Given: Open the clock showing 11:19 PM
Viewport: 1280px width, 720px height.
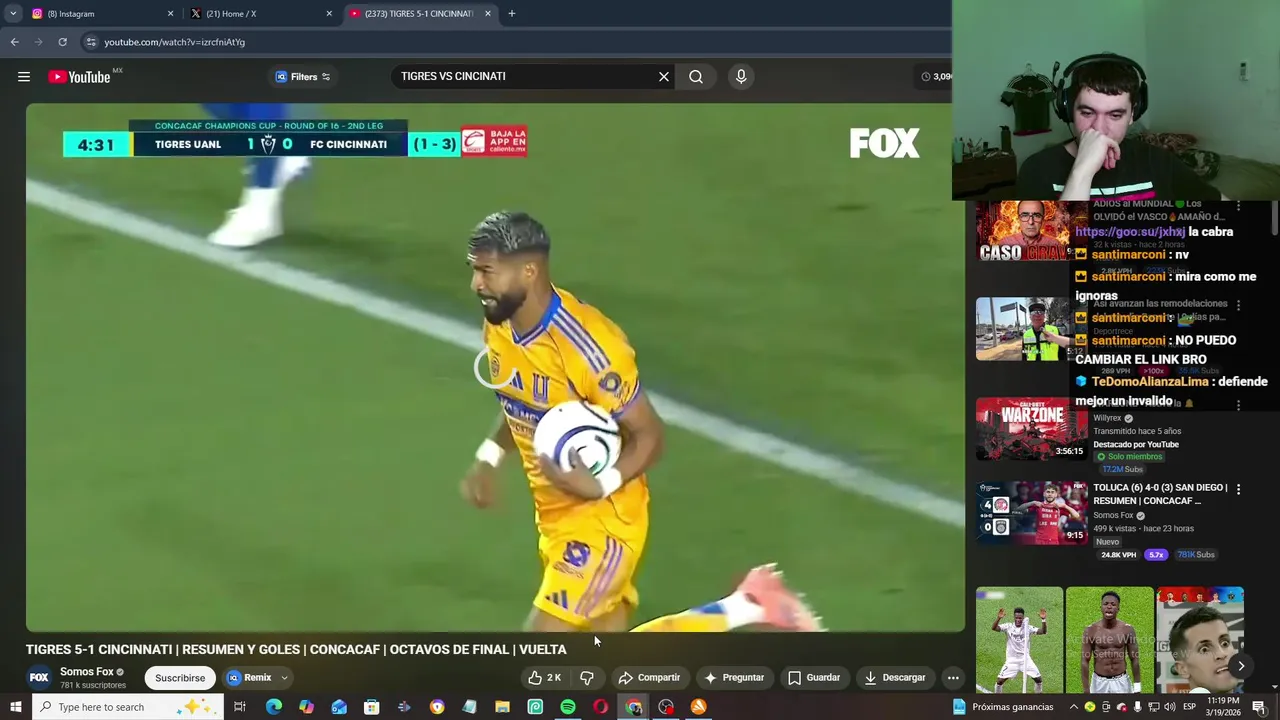Looking at the screenshot, I should (x=1223, y=707).
